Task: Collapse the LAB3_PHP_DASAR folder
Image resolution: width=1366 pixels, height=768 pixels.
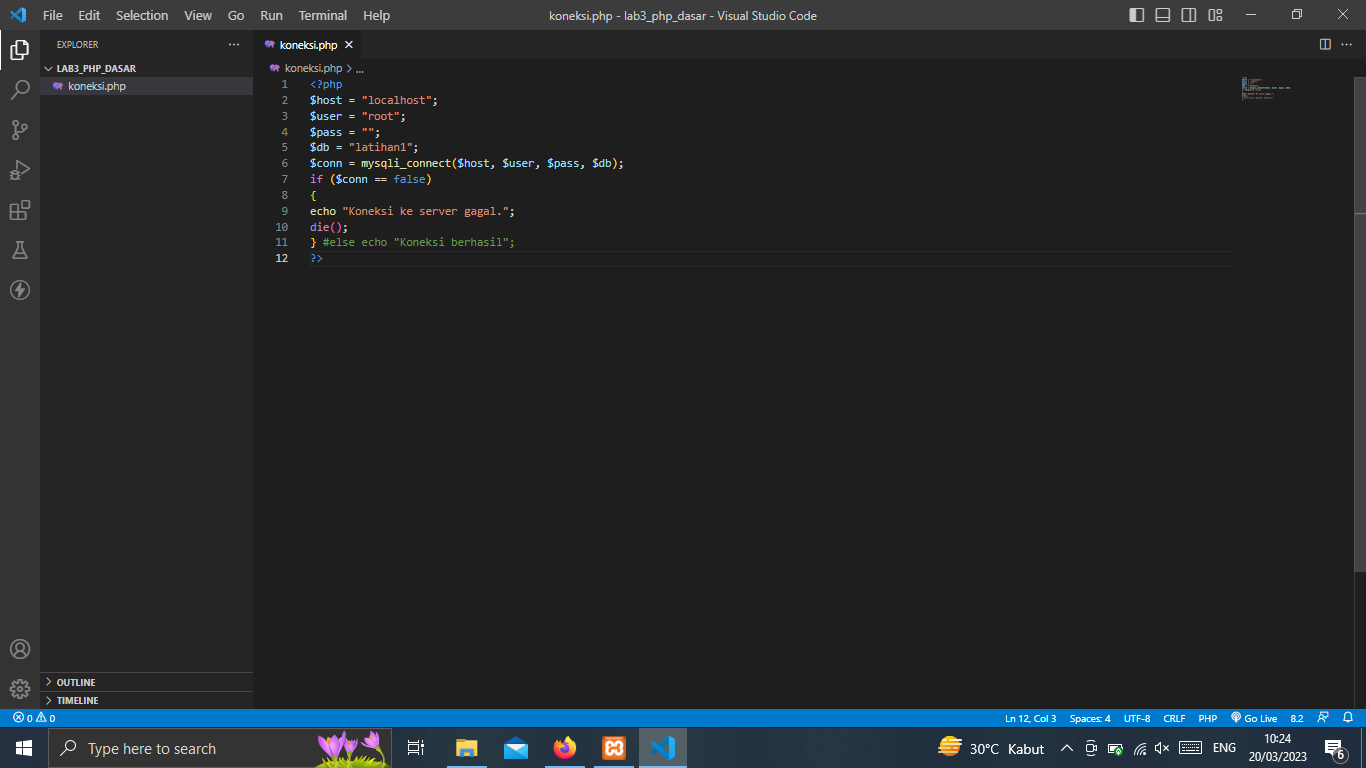Action: pyautogui.click(x=47, y=68)
